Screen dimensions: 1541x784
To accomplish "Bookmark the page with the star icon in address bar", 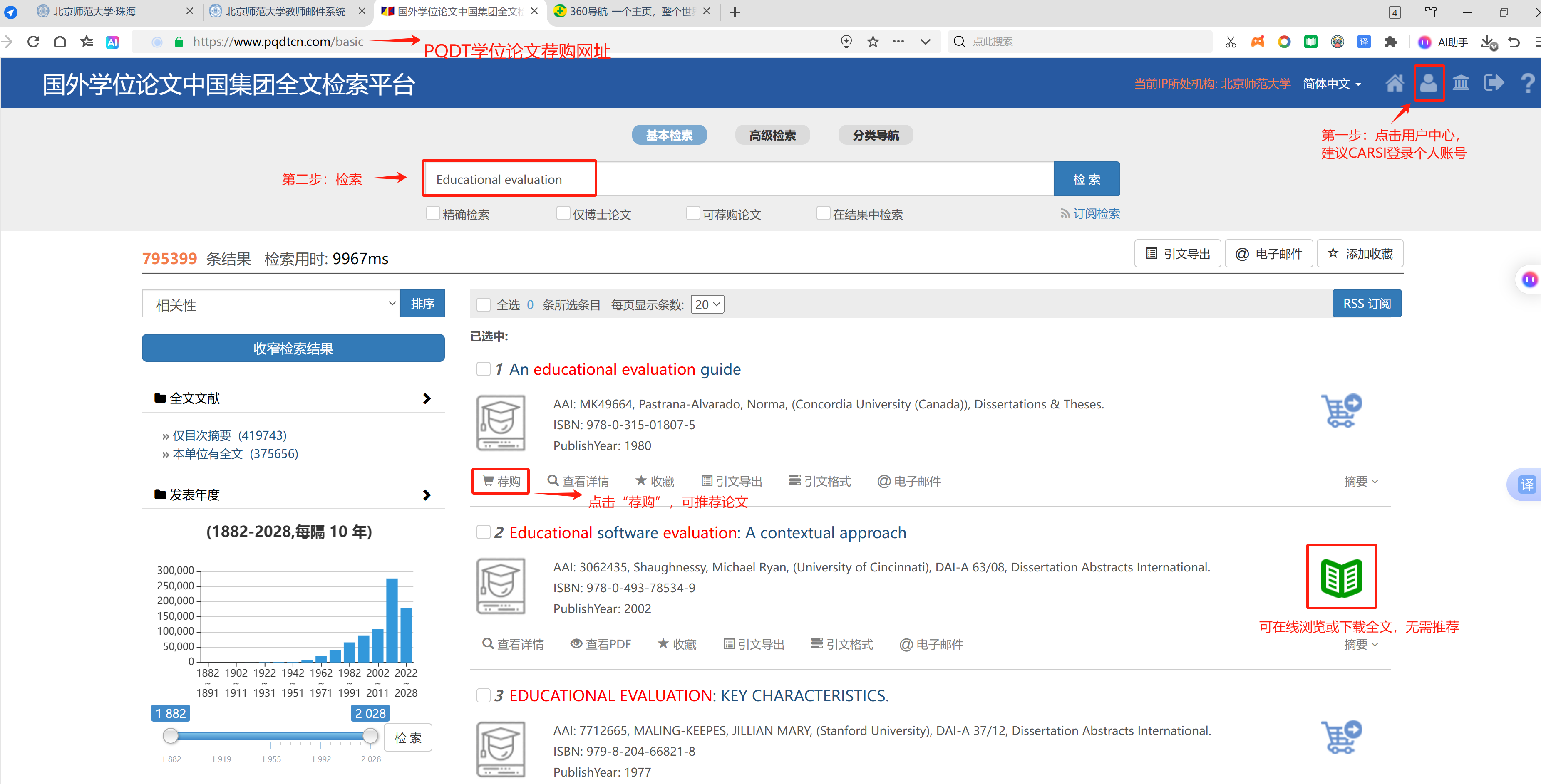I will coord(873,41).
